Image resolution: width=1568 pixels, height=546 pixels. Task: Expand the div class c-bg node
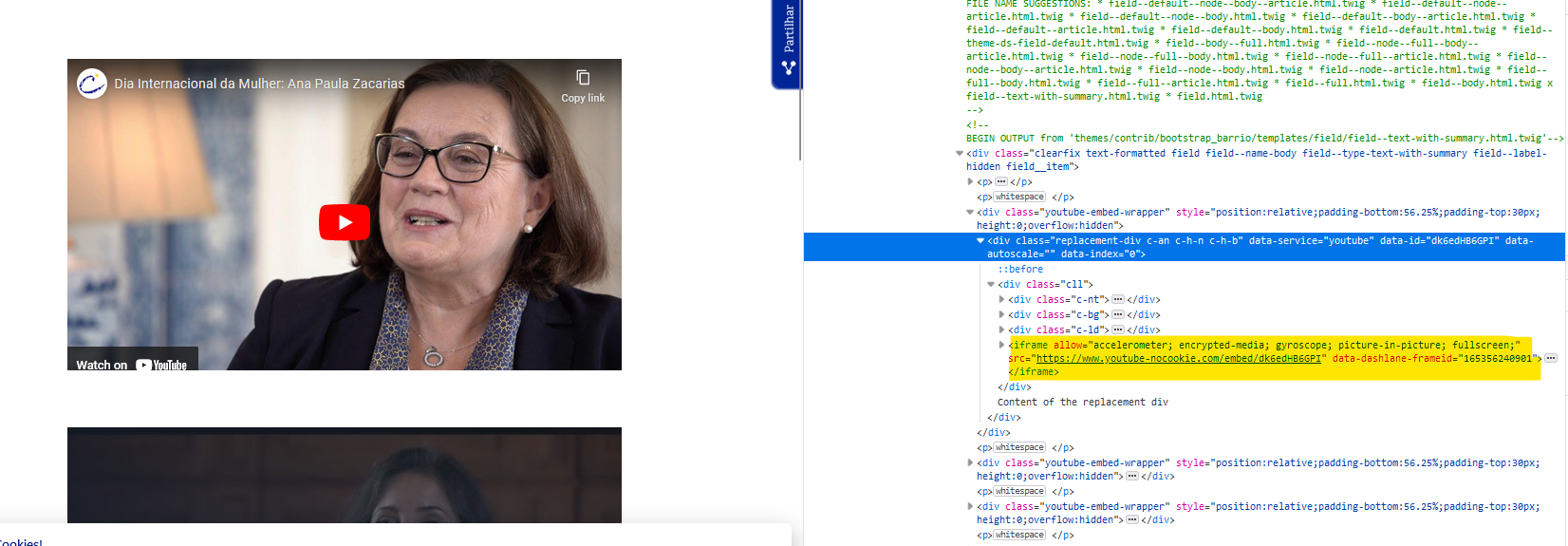pos(1001,314)
